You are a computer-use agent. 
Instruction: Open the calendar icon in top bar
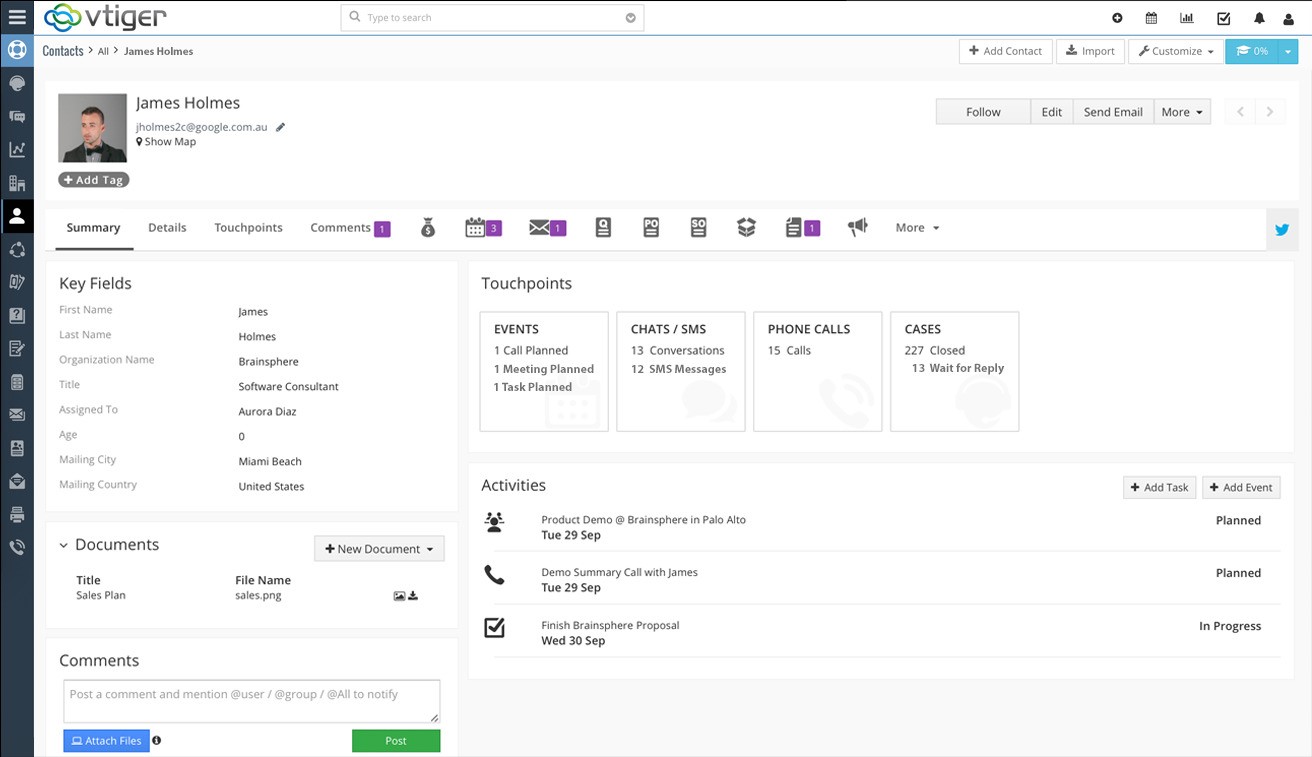point(1151,17)
